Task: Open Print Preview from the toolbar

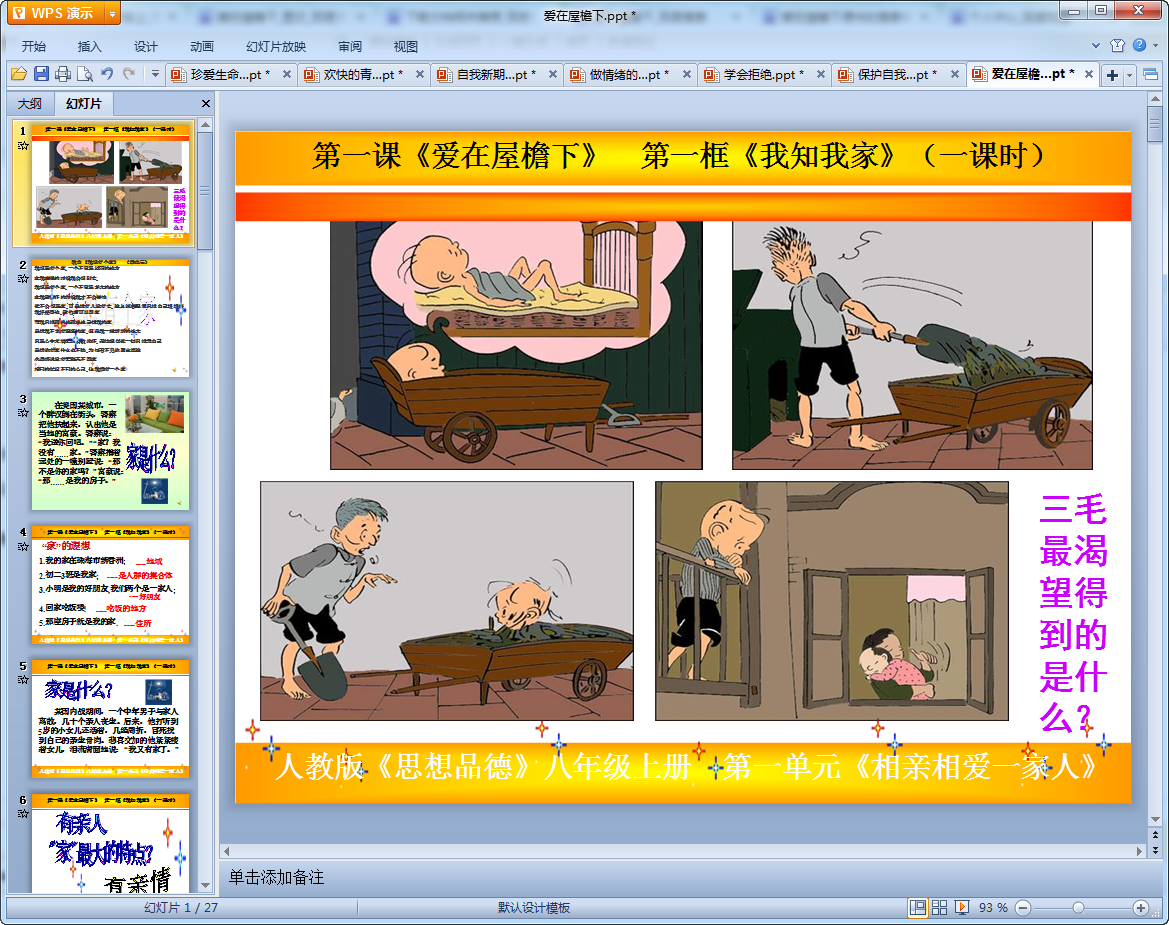Action: 85,74
